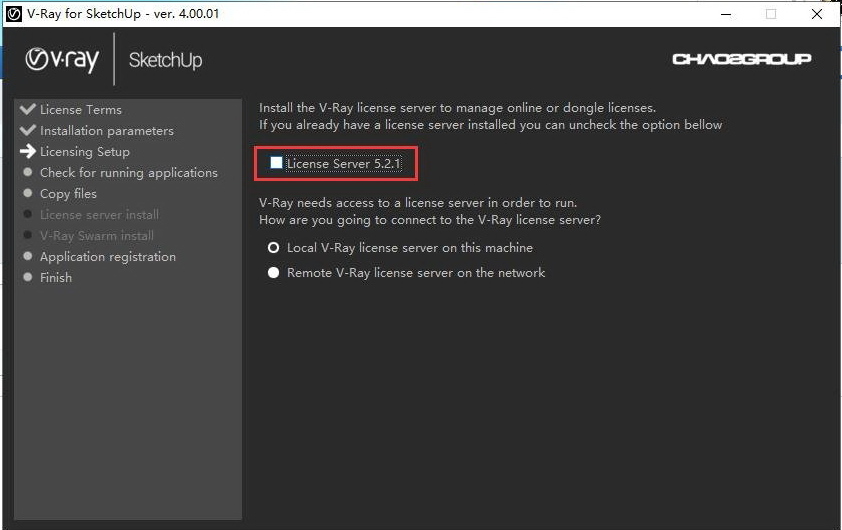This screenshot has width=842, height=530.
Task: Click the disabled maximize window button
Action: point(771,14)
